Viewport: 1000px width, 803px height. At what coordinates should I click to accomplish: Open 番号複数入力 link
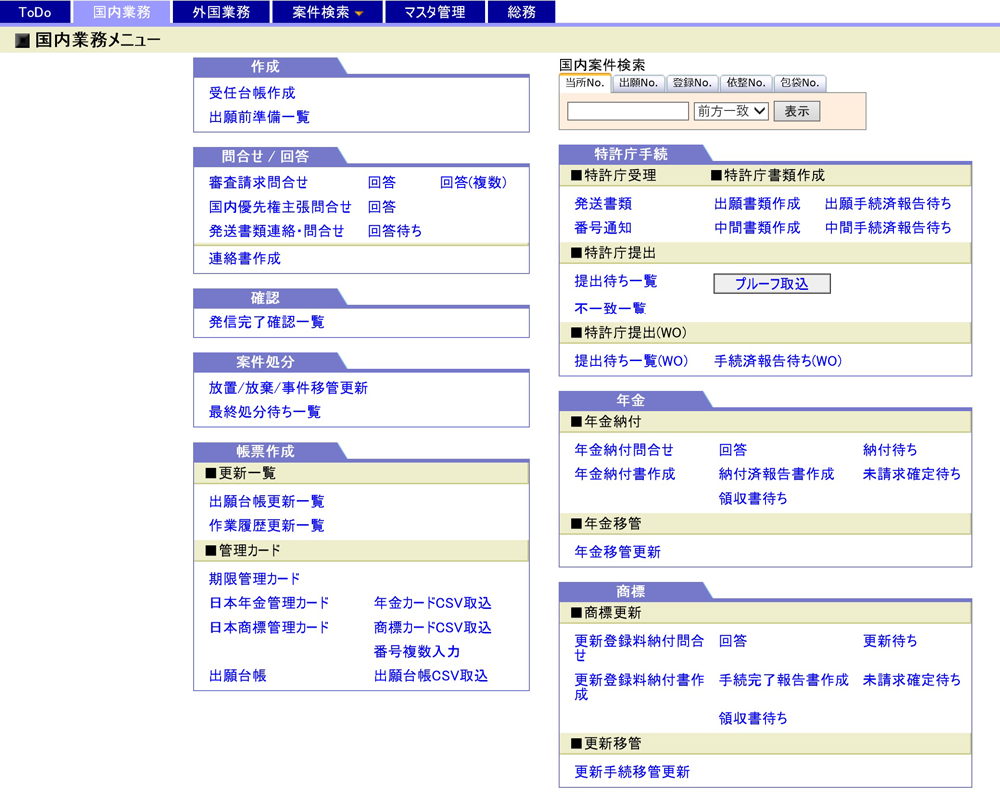pyautogui.click(x=416, y=652)
